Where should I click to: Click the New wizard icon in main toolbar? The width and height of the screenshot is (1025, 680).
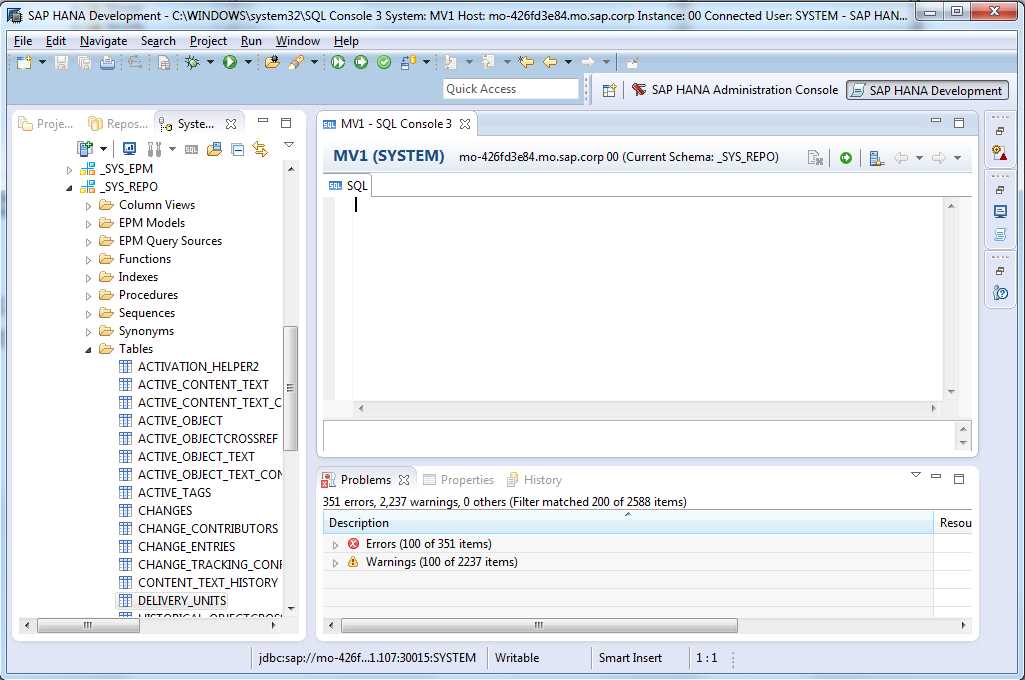pos(24,62)
